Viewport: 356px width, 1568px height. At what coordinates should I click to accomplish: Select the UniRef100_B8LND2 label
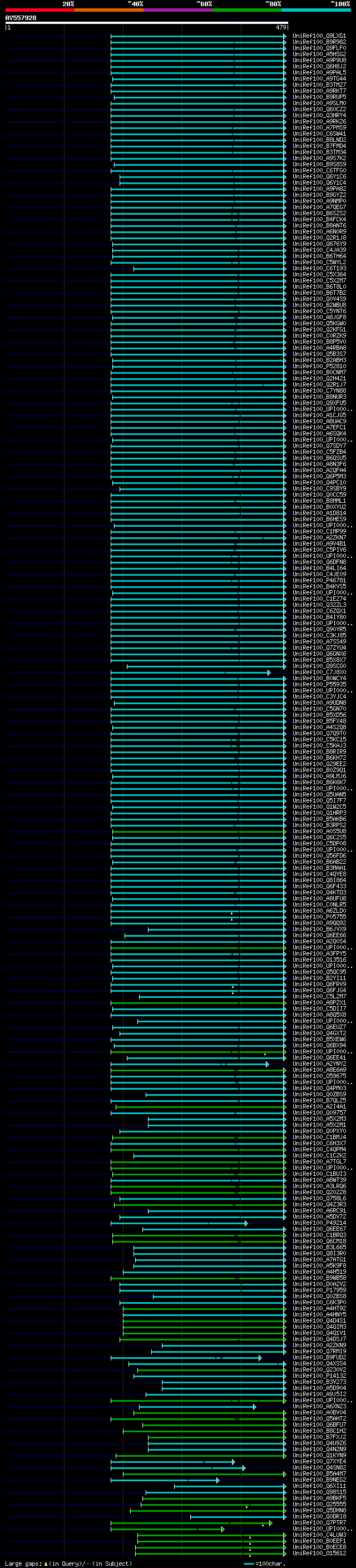click(319, 140)
